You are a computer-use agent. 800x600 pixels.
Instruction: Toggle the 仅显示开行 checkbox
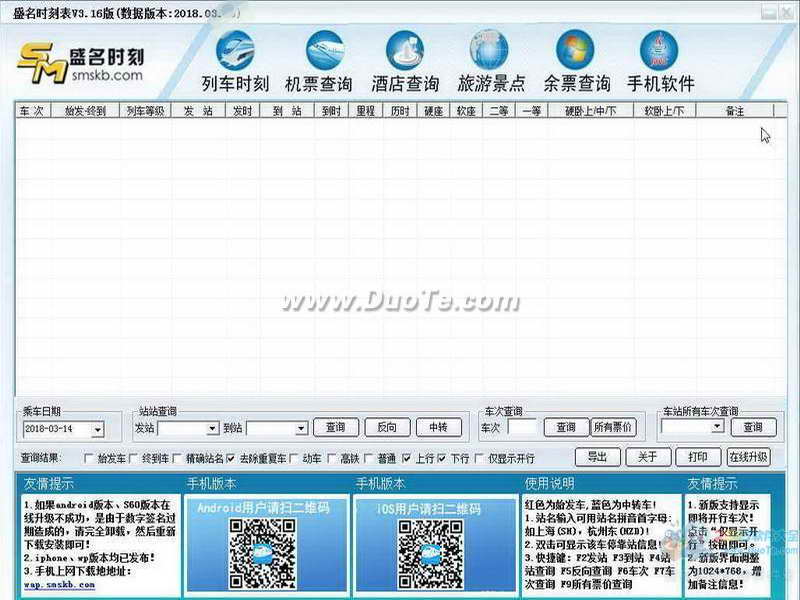point(479,459)
